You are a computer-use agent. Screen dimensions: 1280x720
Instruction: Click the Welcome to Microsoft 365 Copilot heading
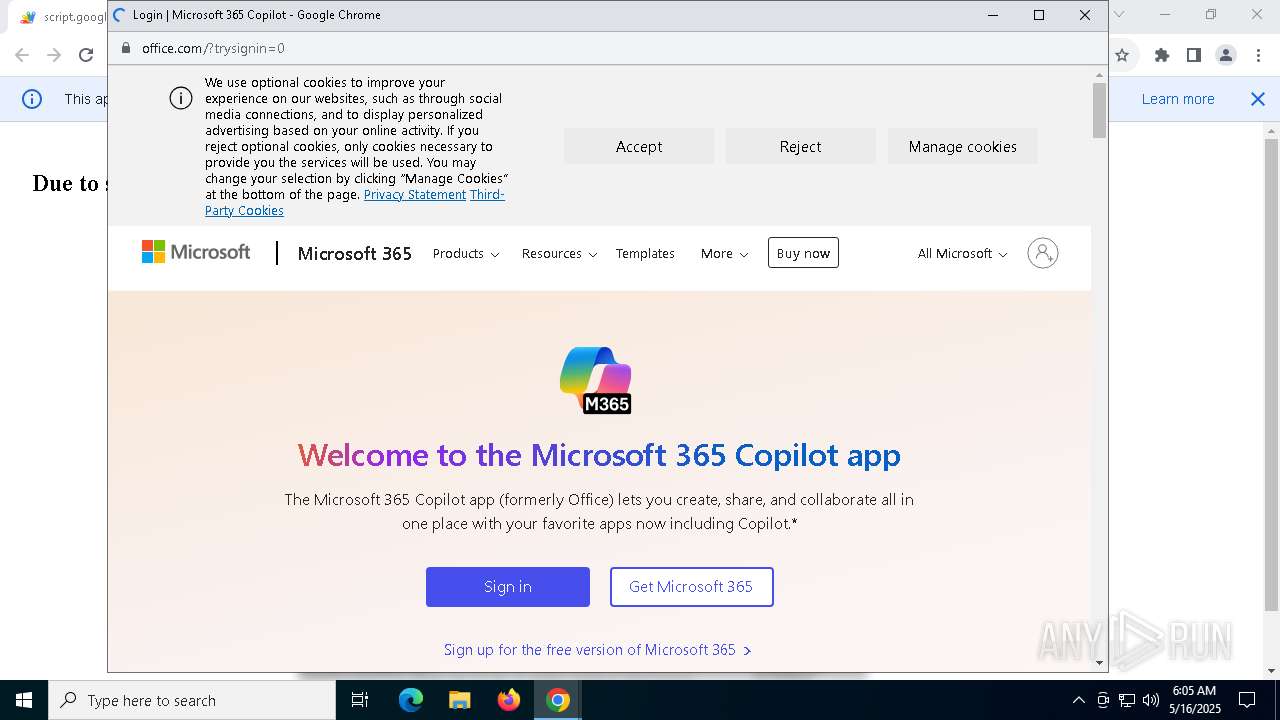(599, 455)
